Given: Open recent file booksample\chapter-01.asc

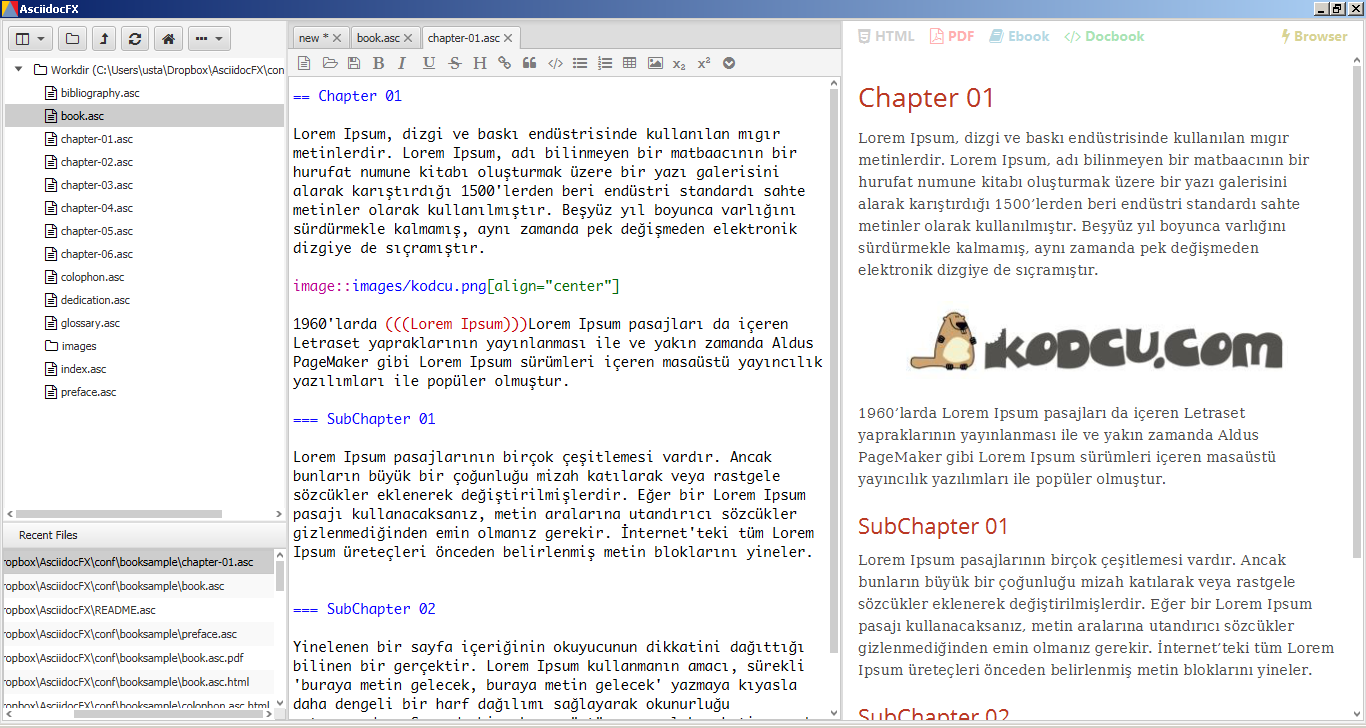Looking at the screenshot, I should [138, 562].
